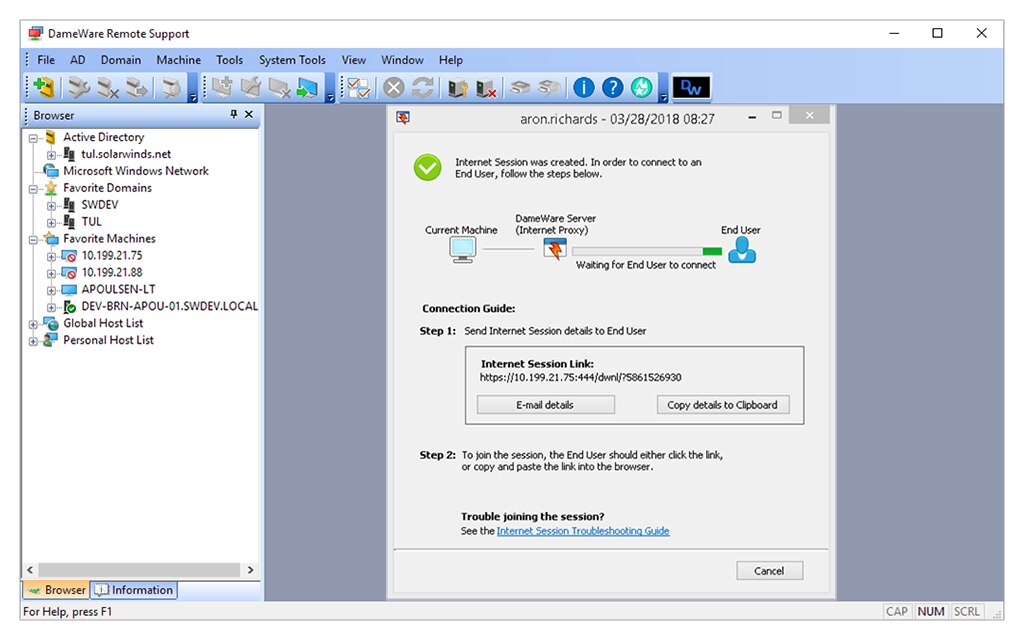
Task: Open the checklist properties toolbar icon
Action: tap(357, 87)
